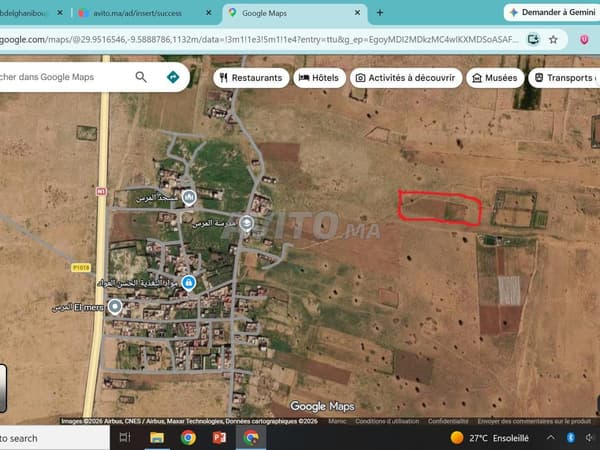600x450 pixels.
Task: Open Task View on the taskbar
Action: tap(125, 437)
